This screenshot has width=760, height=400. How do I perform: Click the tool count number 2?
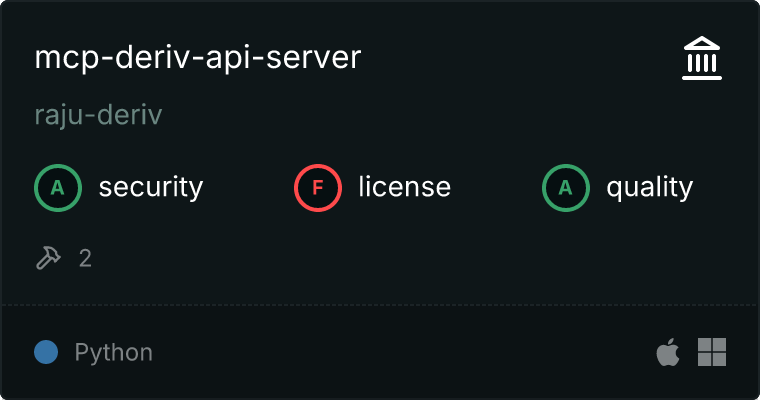[85, 258]
